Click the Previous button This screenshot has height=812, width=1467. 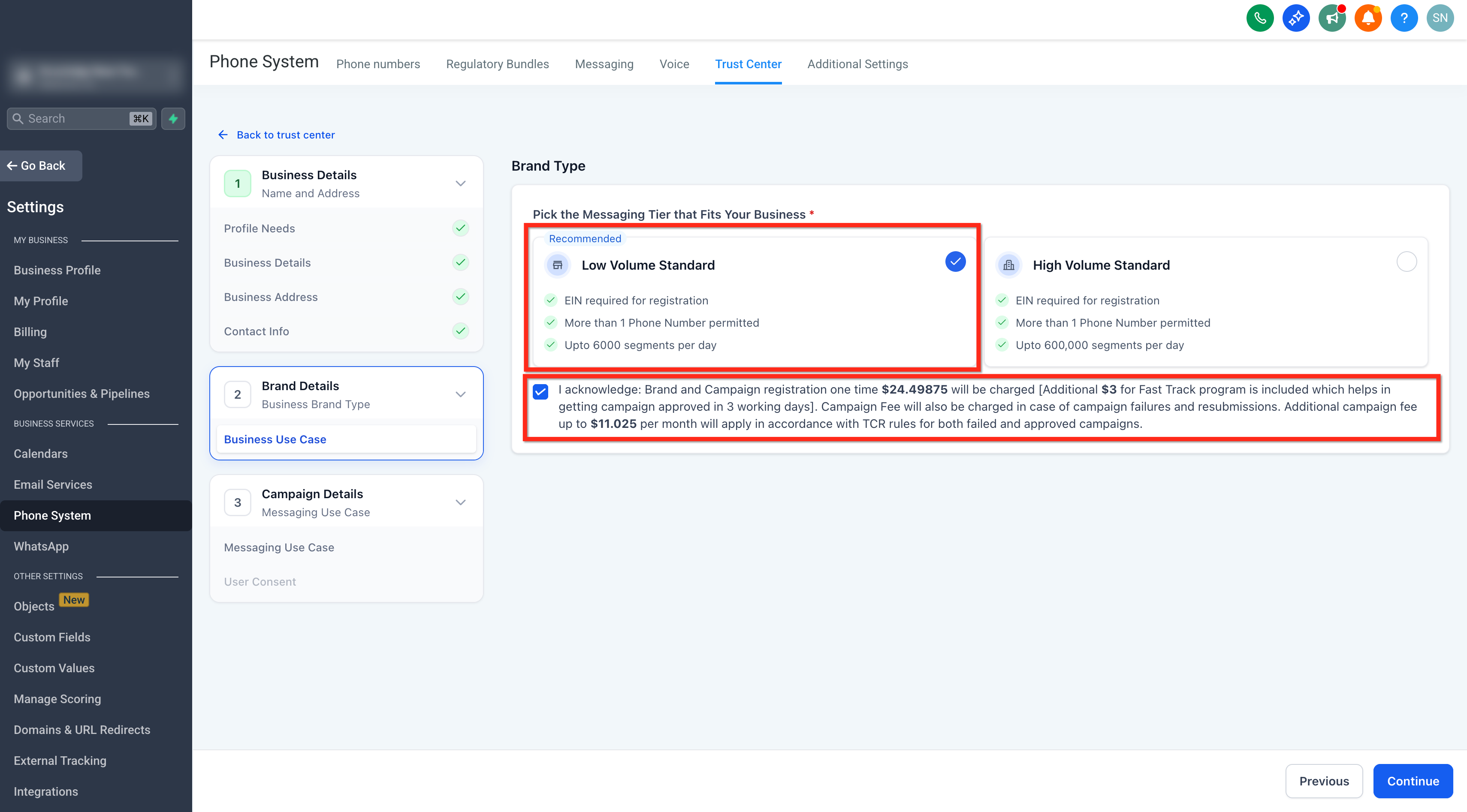tap(1323, 781)
